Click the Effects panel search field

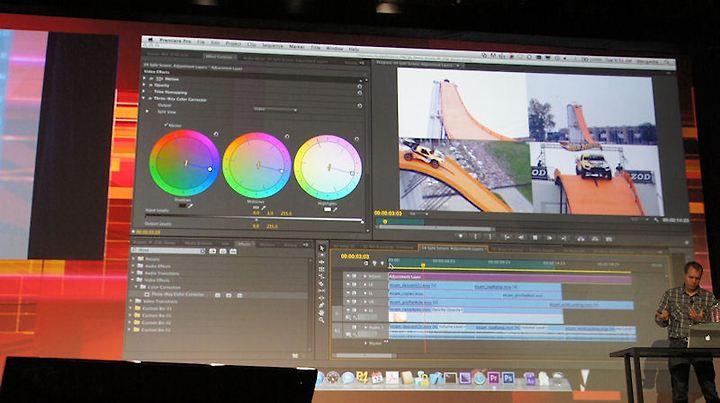(168, 250)
